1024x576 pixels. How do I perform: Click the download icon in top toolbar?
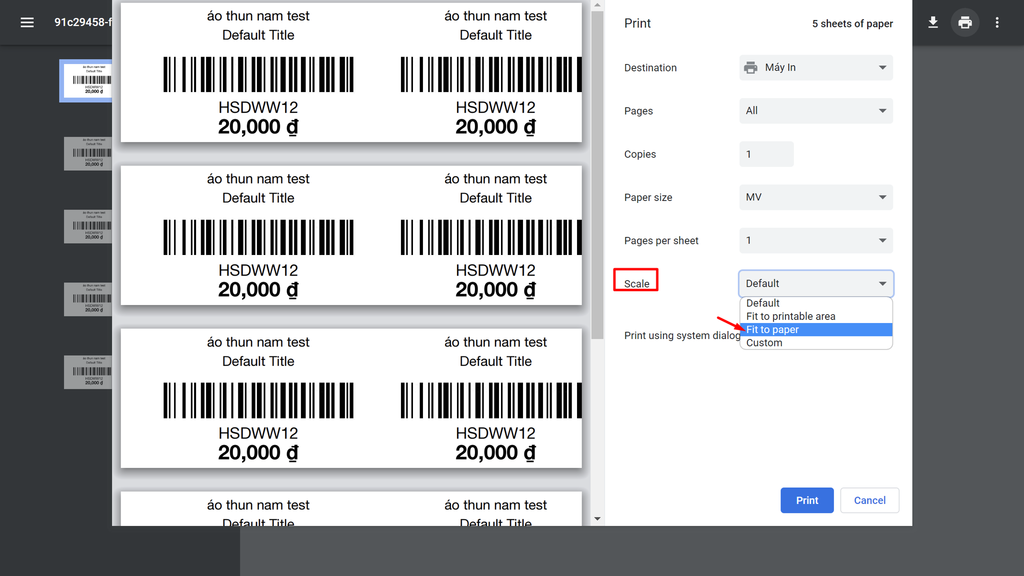pos(933,23)
